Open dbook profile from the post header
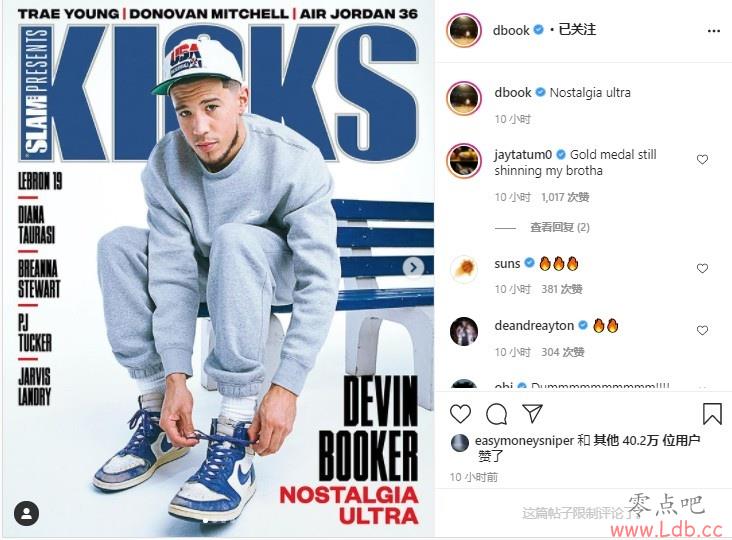The image size is (732, 540). [x=511, y=30]
